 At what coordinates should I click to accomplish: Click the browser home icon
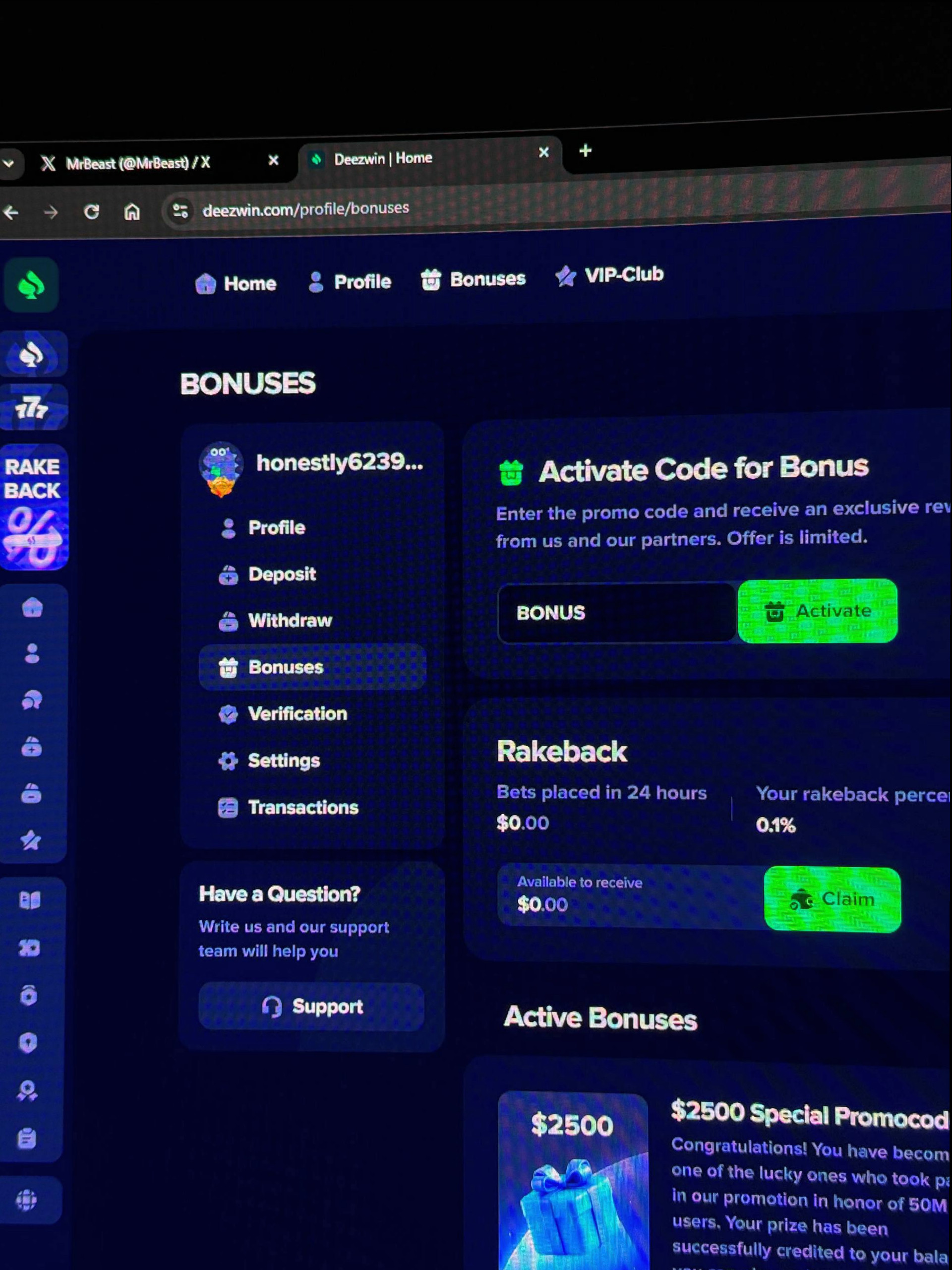[132, 212]
